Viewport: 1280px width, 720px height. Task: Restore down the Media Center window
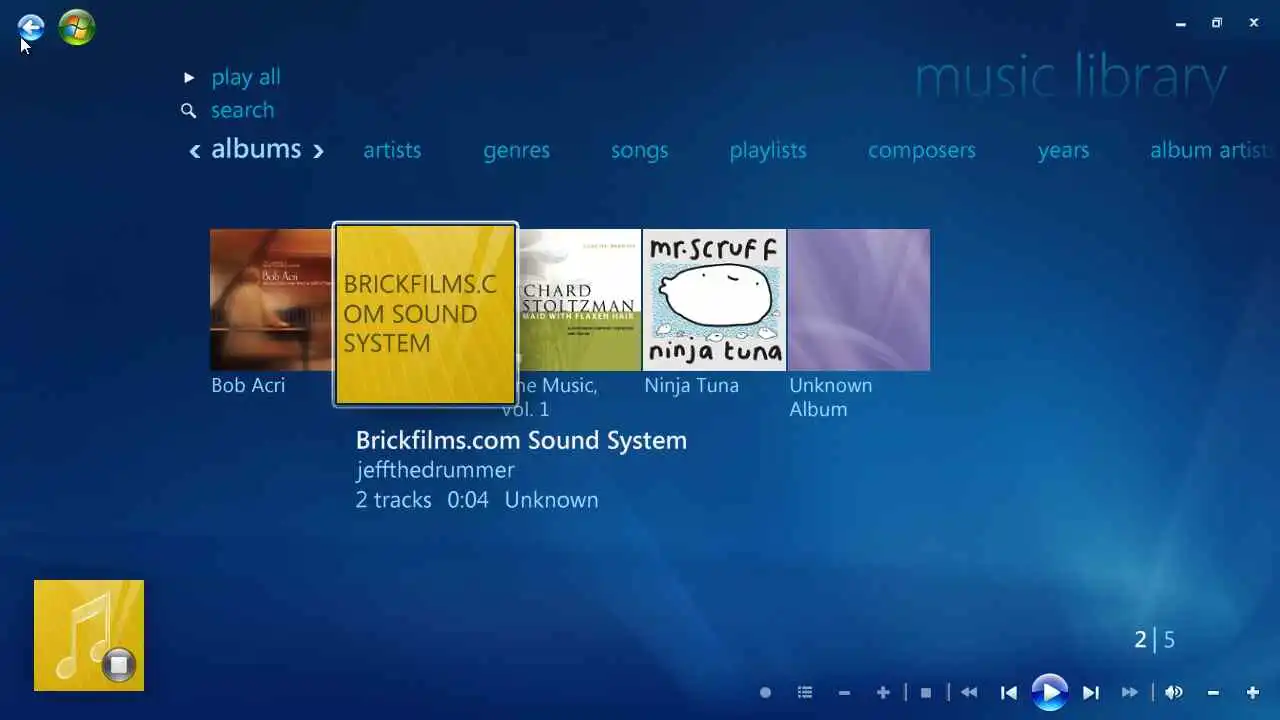pos(1217,23)
